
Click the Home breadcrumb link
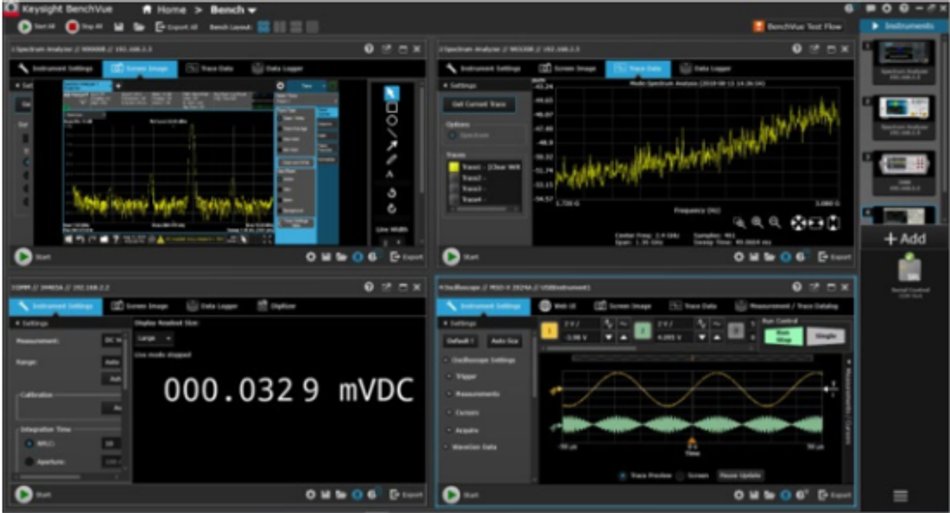coord(164,10)
